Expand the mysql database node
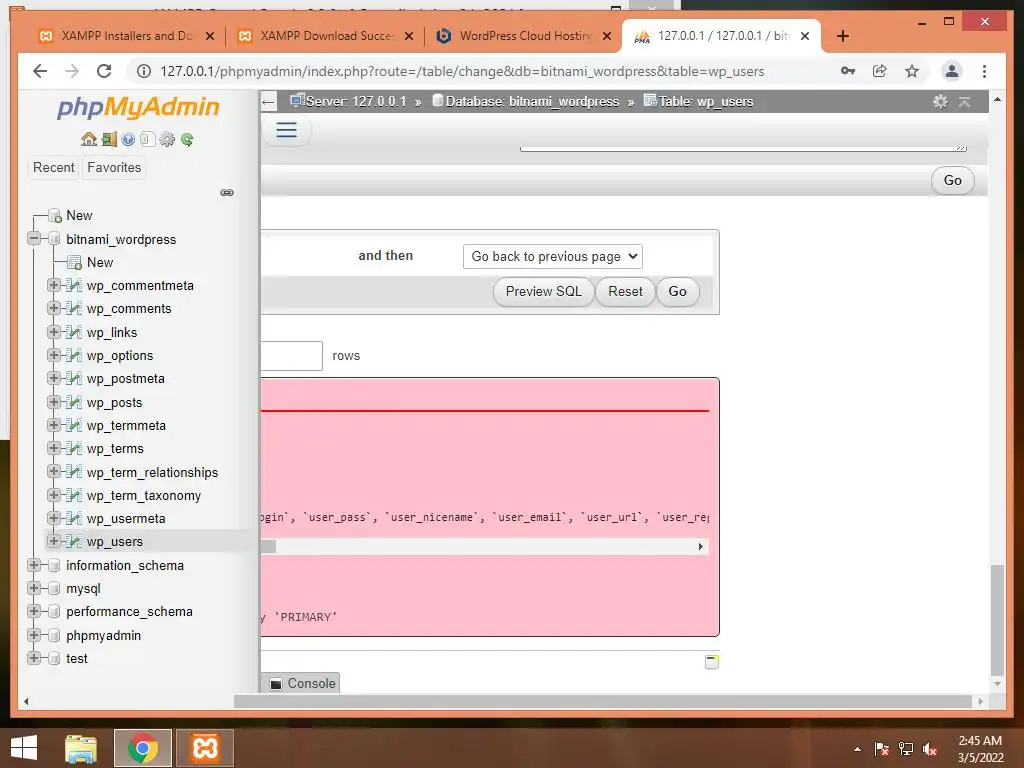The height and width of the screenshot is (768, 1024). click(34, 588)
